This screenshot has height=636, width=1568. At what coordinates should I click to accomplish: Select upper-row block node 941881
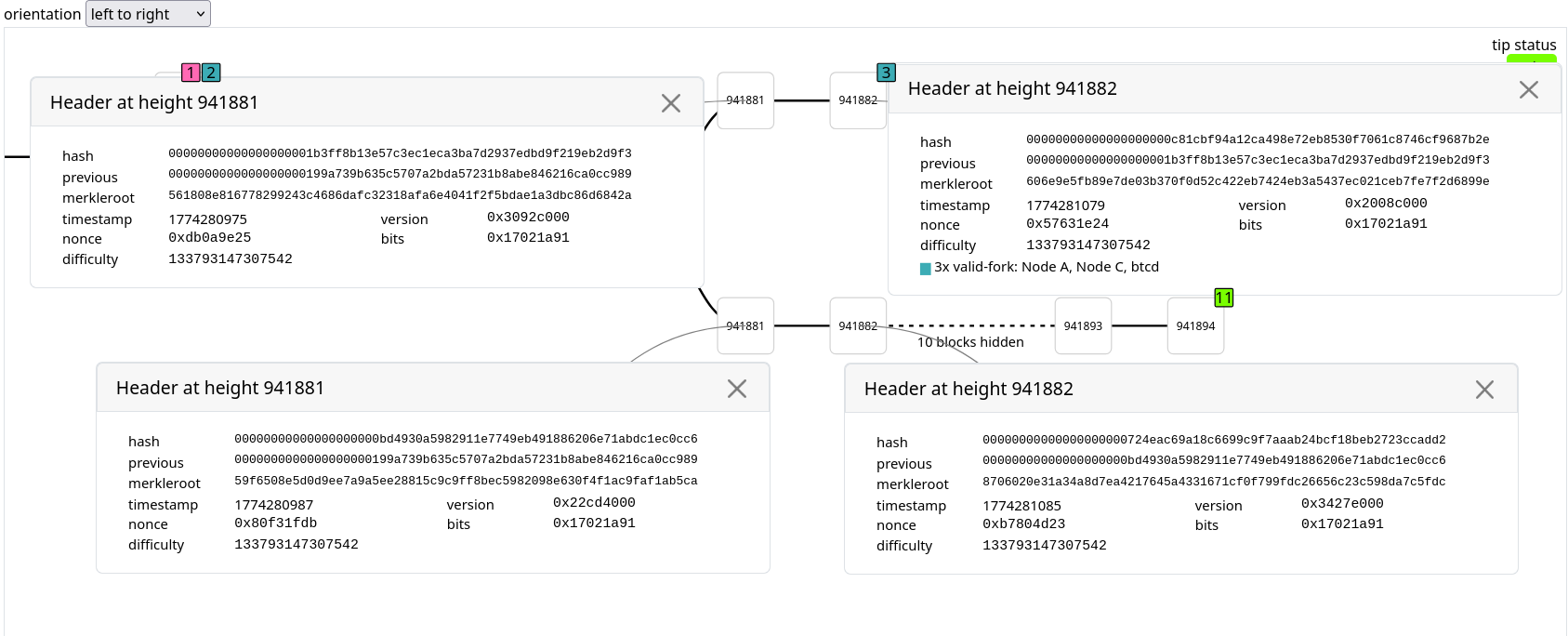click(745, 100)
